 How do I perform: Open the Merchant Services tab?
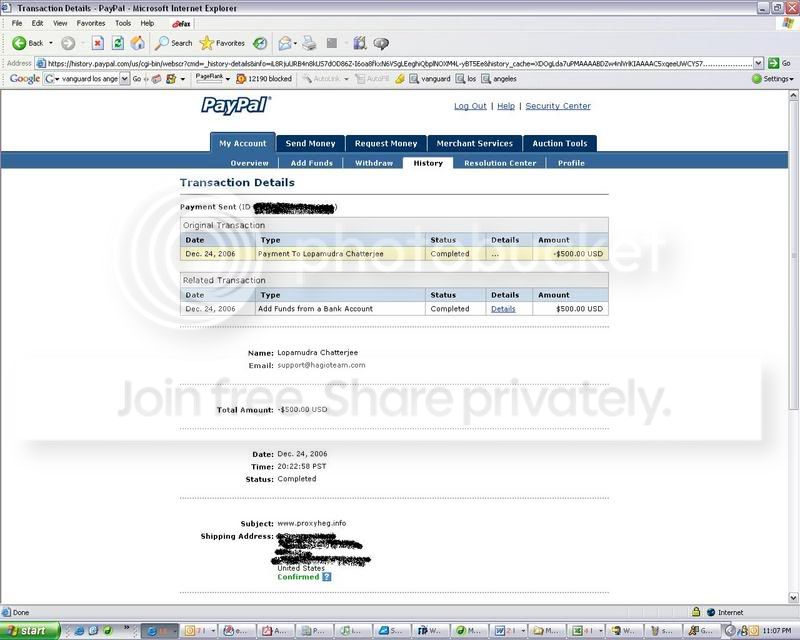(474, 143)
